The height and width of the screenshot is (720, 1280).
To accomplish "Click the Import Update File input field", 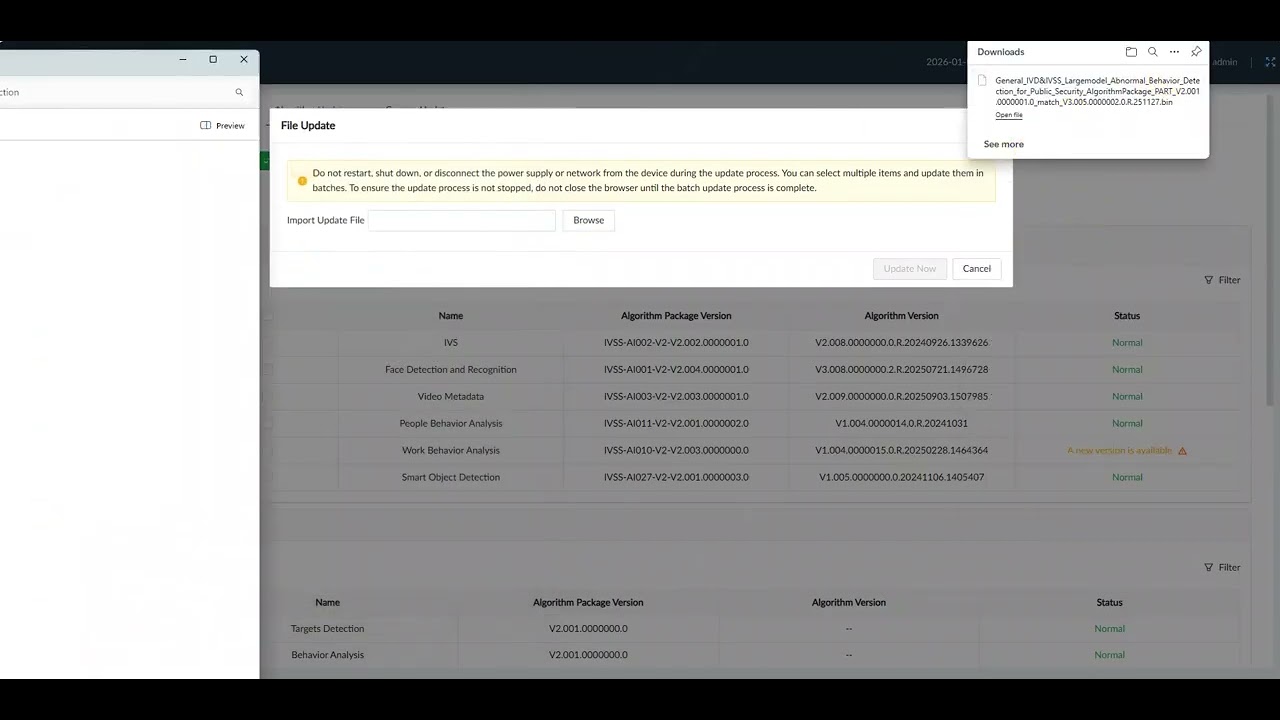I will 462,220.
